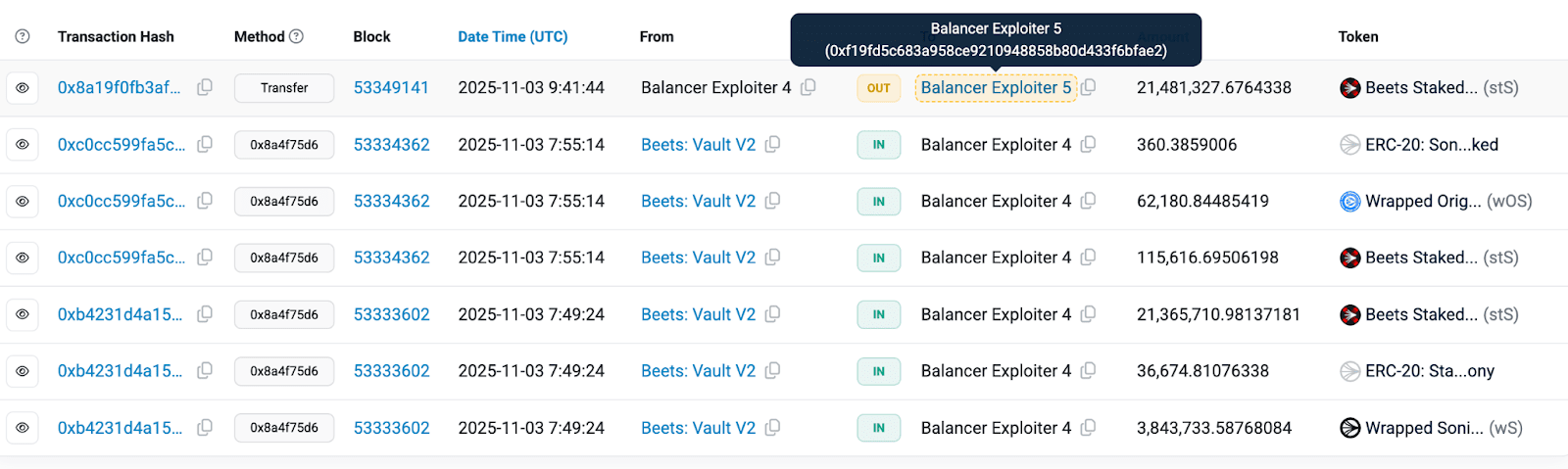Open block 53333602 in the last row
The height and width of the screenshot is (469, 1568).
[x=391, y=428]
